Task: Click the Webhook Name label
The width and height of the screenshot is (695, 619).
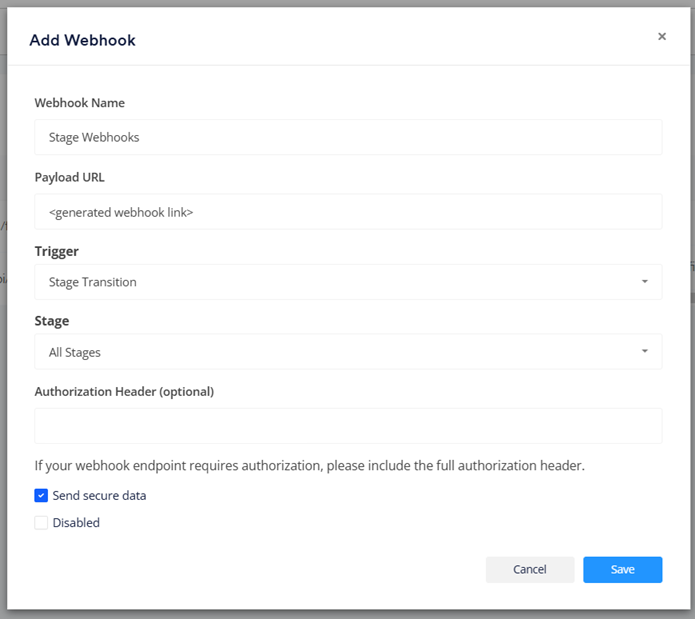Action: pos(80,103)
